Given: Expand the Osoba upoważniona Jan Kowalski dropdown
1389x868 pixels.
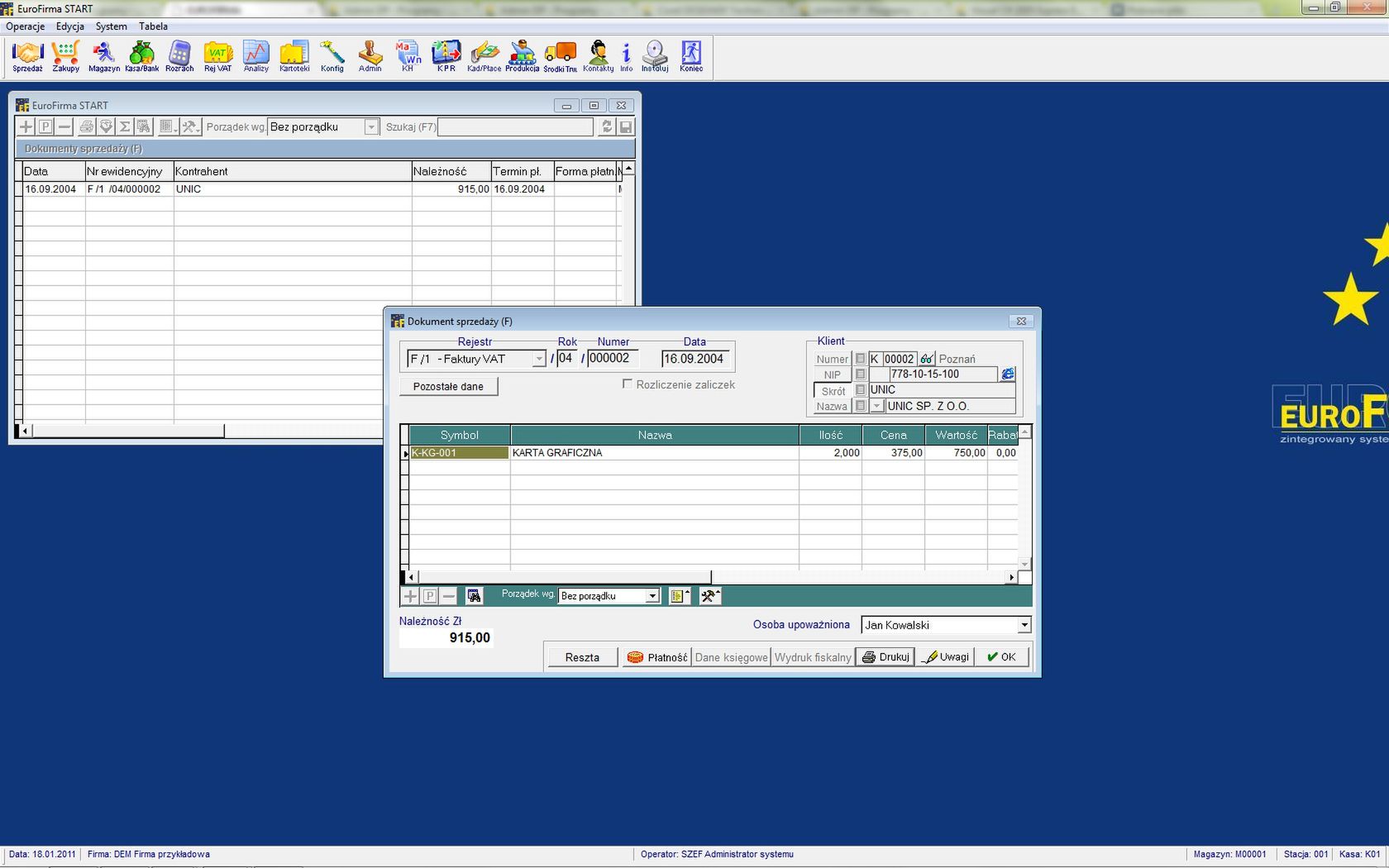Looking at the screenshot, I should click(1024, 625).
